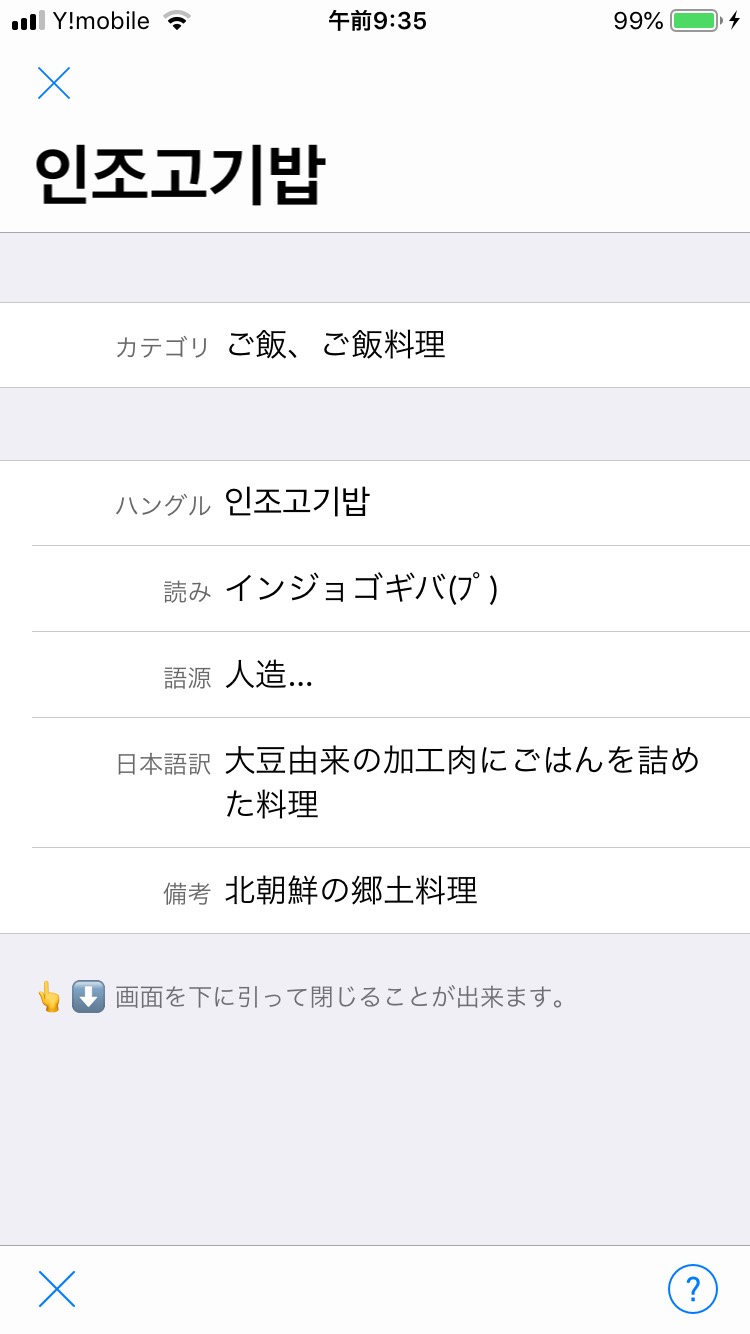Tap the 備考 value 北朝鮮の郷土料理

click(351, 890)
